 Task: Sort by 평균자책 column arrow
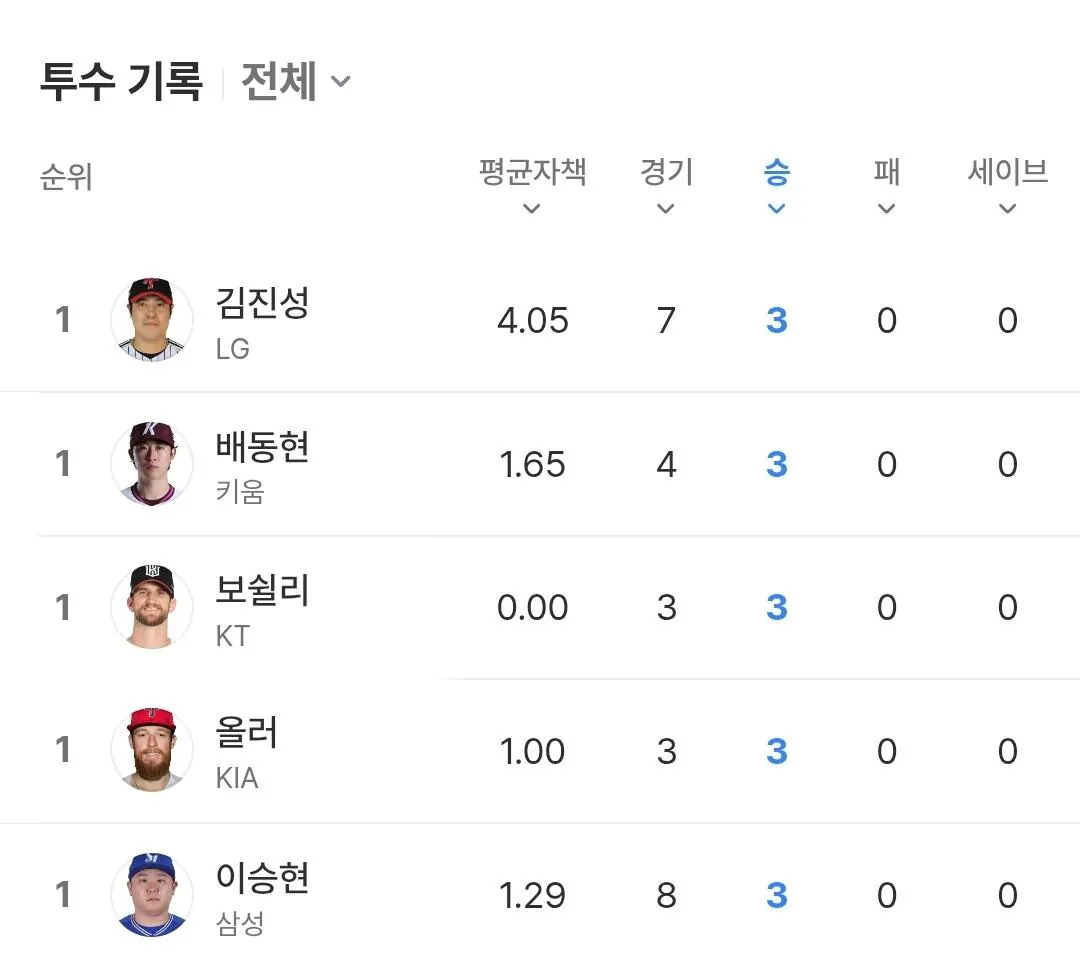point(532,209)
